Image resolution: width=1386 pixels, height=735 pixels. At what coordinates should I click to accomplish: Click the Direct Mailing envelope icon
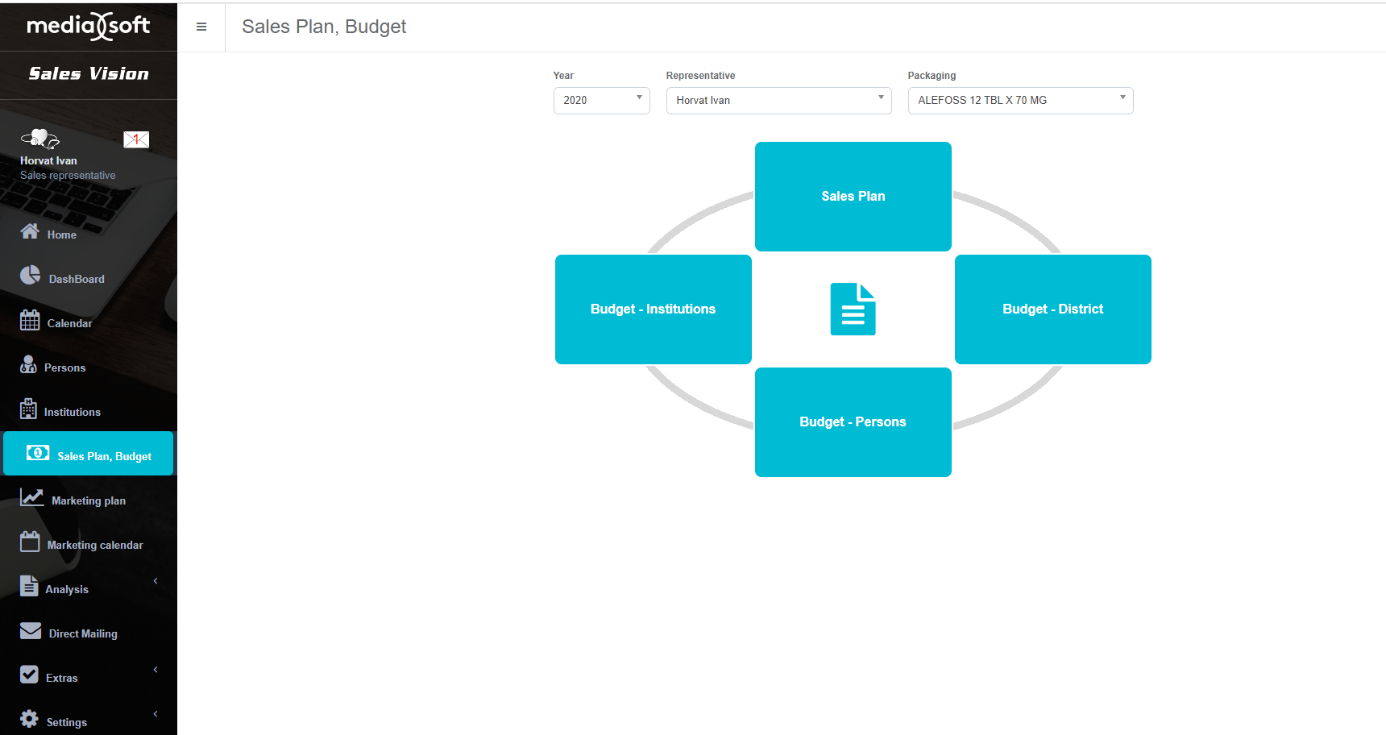pos(31,631)
